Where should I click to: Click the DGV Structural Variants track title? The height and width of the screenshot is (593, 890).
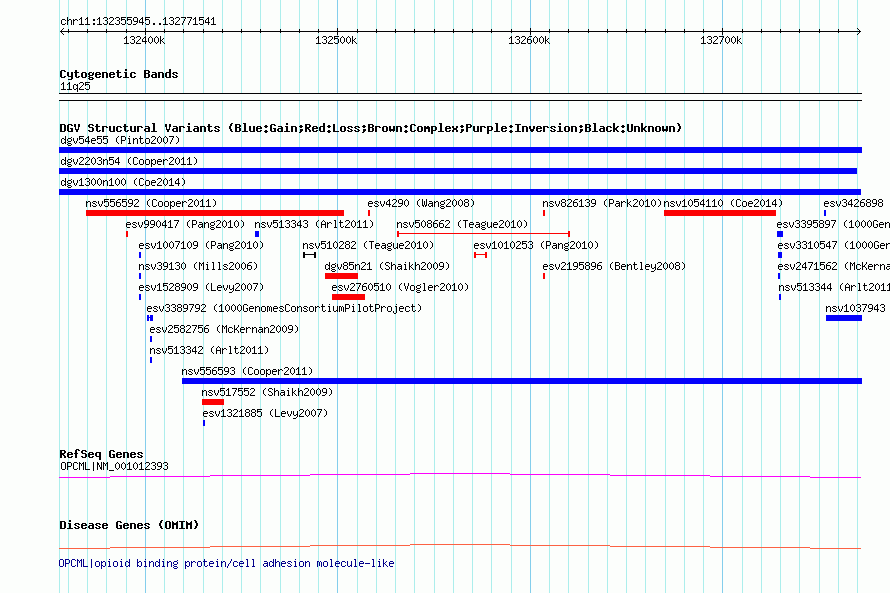point(370,128)
